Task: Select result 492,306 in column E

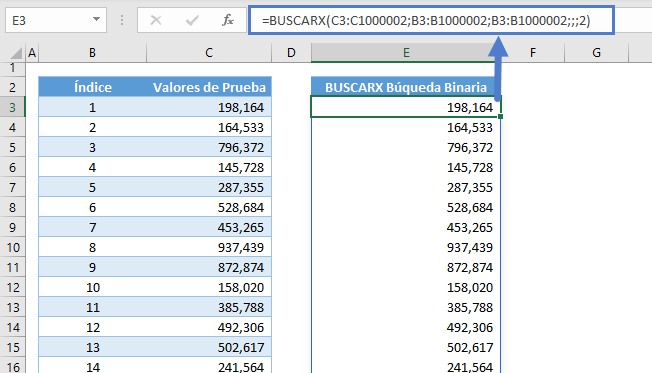Action: pos(406,327)
